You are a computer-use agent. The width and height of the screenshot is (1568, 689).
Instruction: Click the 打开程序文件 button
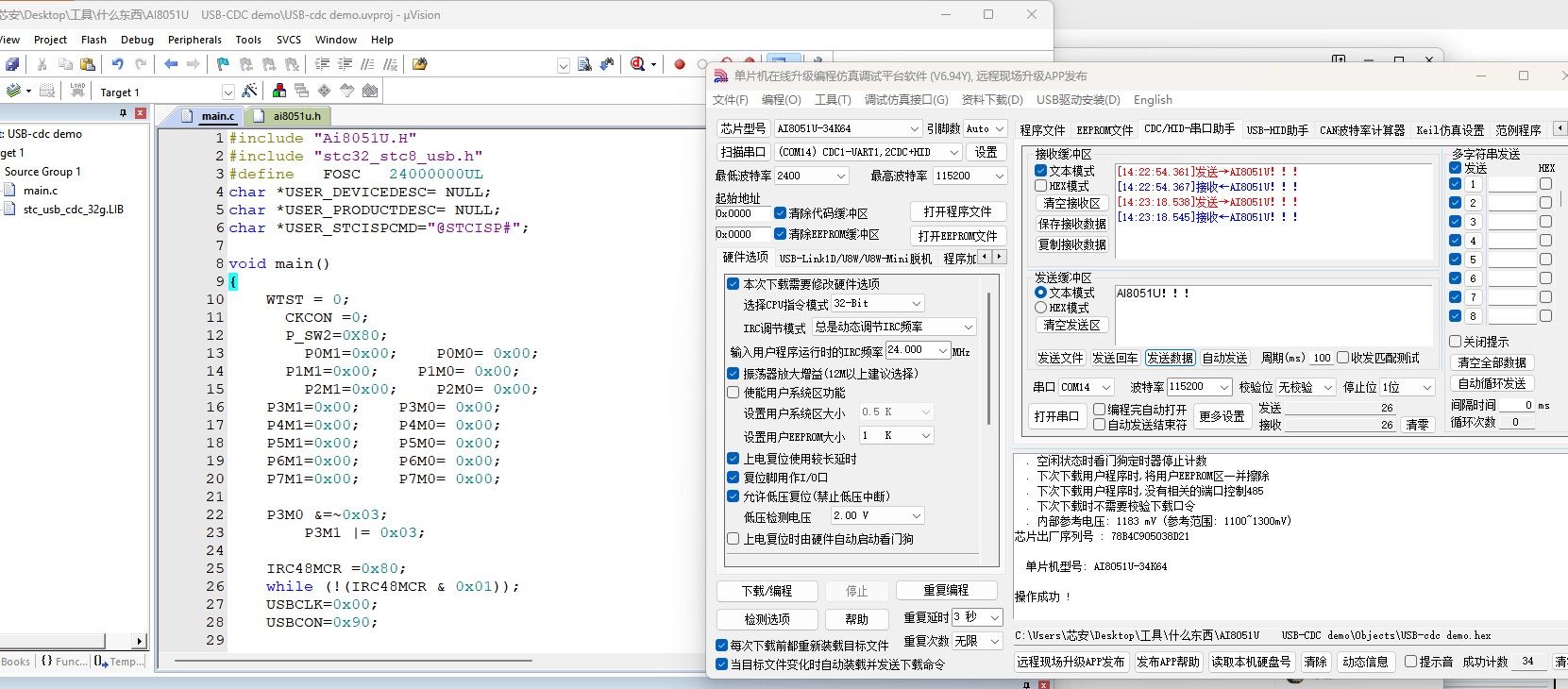957,211
